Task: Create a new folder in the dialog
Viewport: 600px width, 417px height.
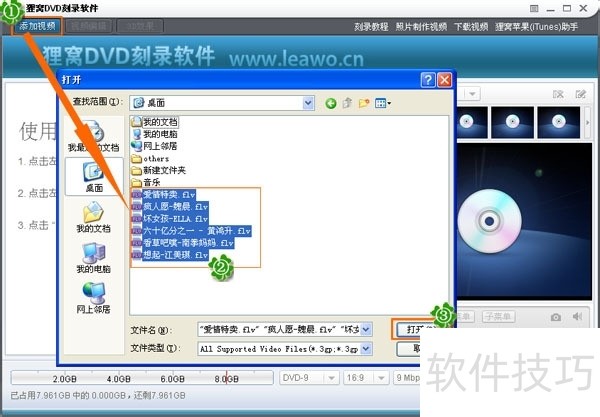Action: [x=364, y=103]
